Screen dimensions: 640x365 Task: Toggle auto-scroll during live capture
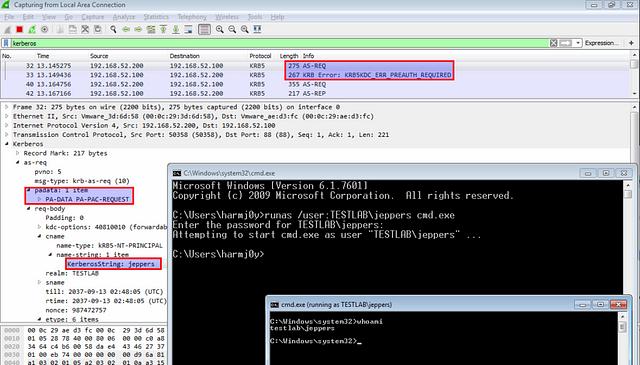(x=188, y=29)
